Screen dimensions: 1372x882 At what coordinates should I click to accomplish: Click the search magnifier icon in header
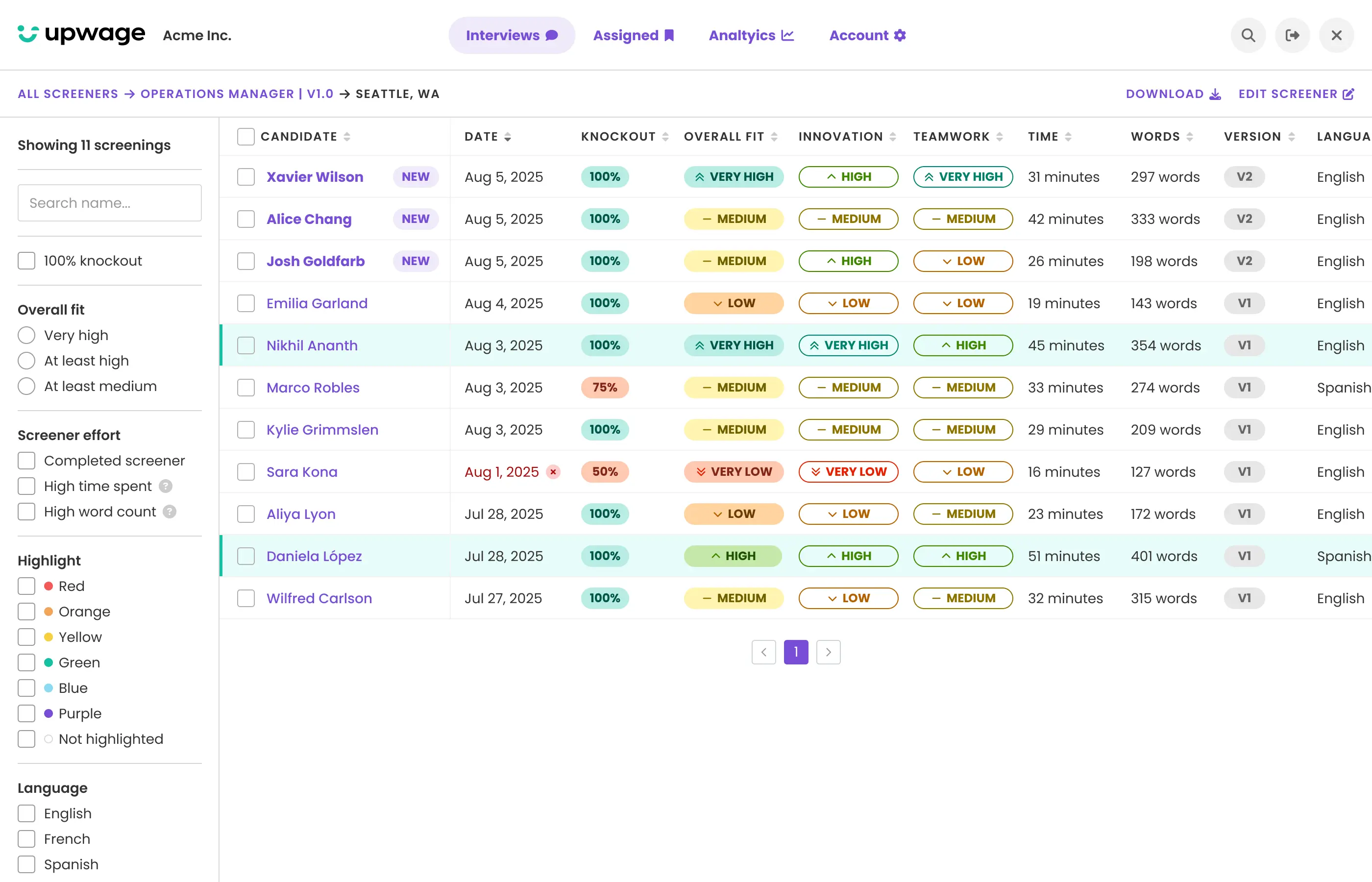click(1248, 35)
